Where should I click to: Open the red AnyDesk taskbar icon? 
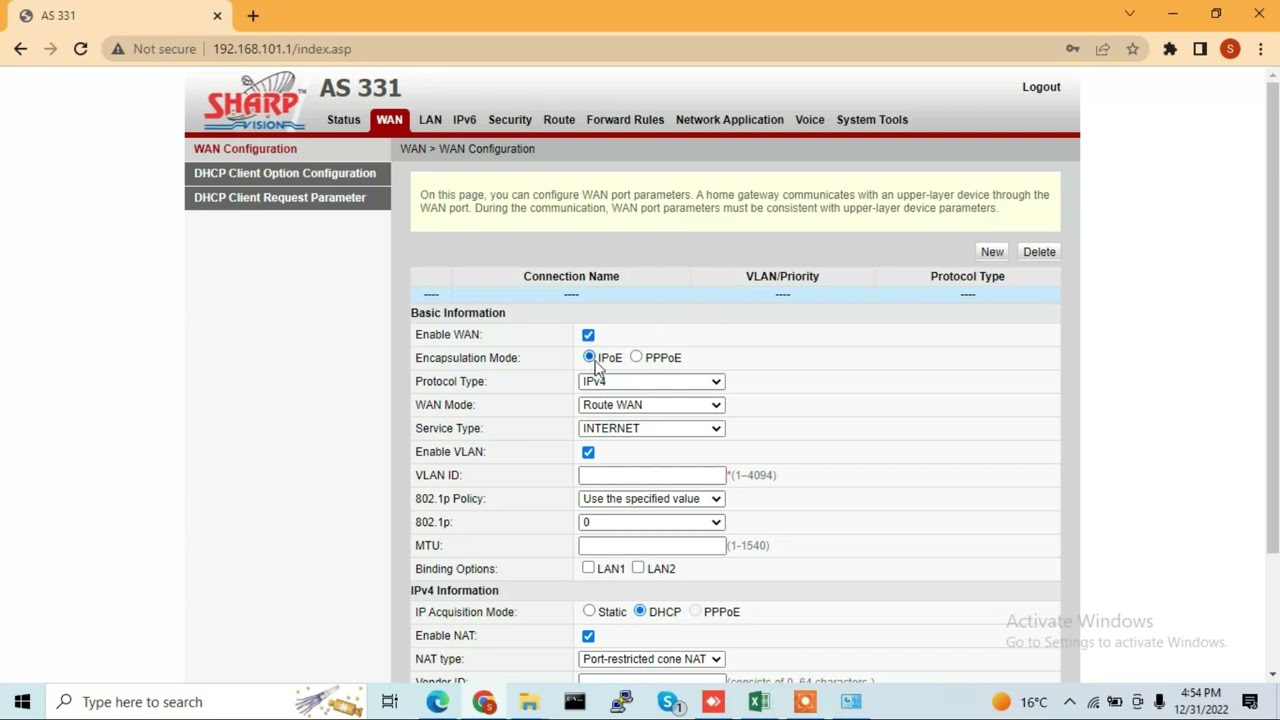(x=713, y=701)
